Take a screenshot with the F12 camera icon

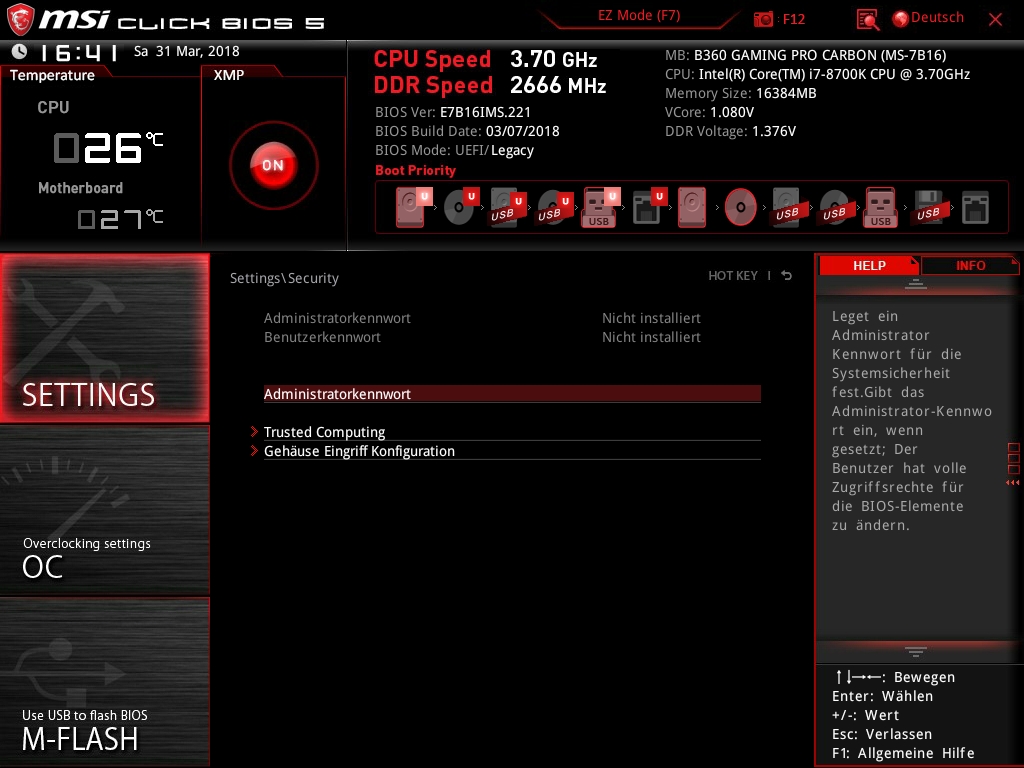point(763,19)
